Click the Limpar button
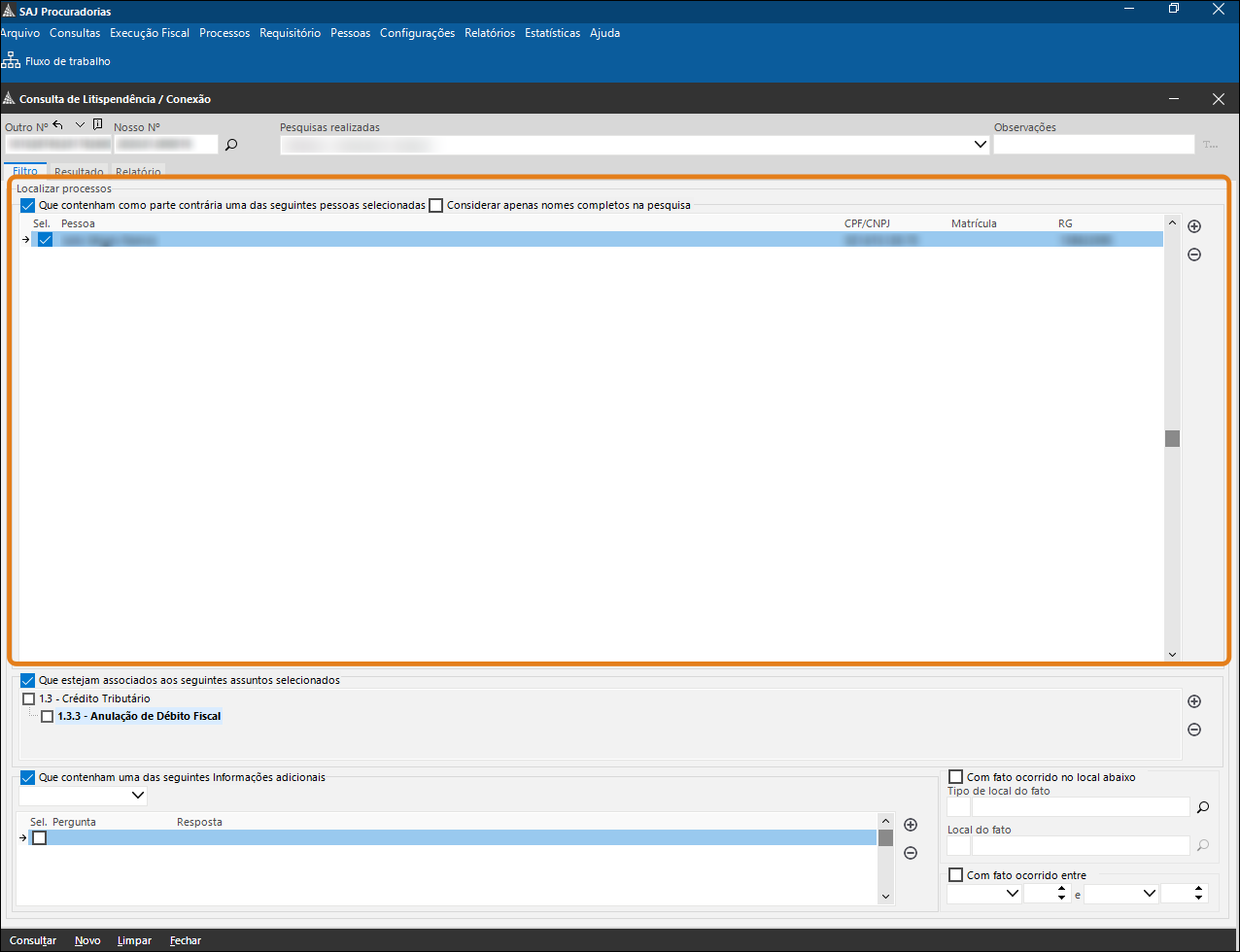1240x952 pixels. (x=134, y=940)
